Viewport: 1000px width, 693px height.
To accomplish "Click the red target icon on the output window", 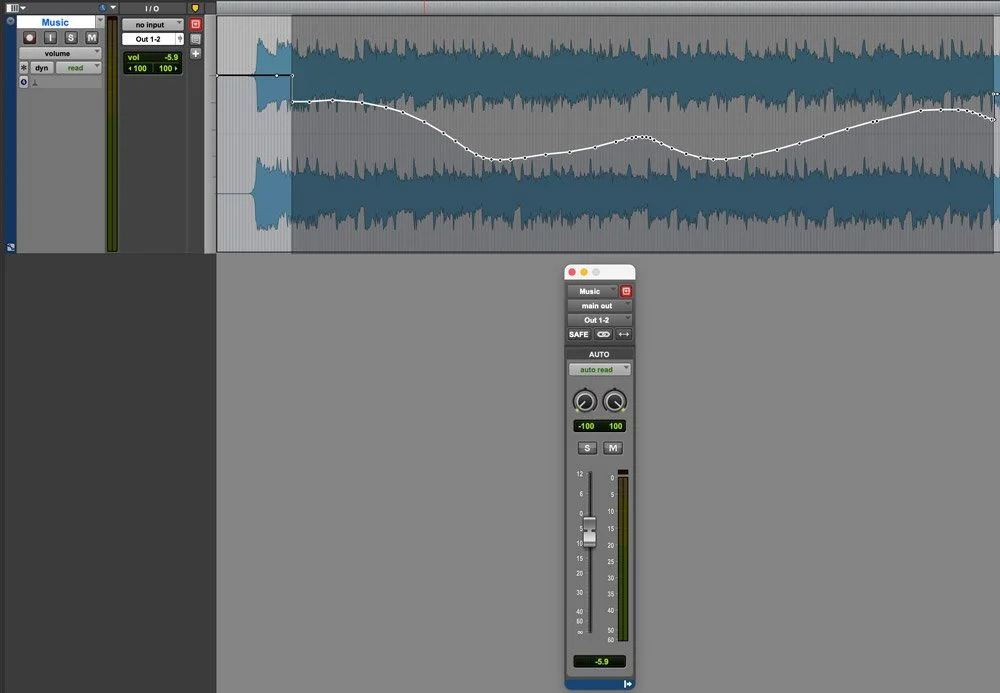I will 626,291.
